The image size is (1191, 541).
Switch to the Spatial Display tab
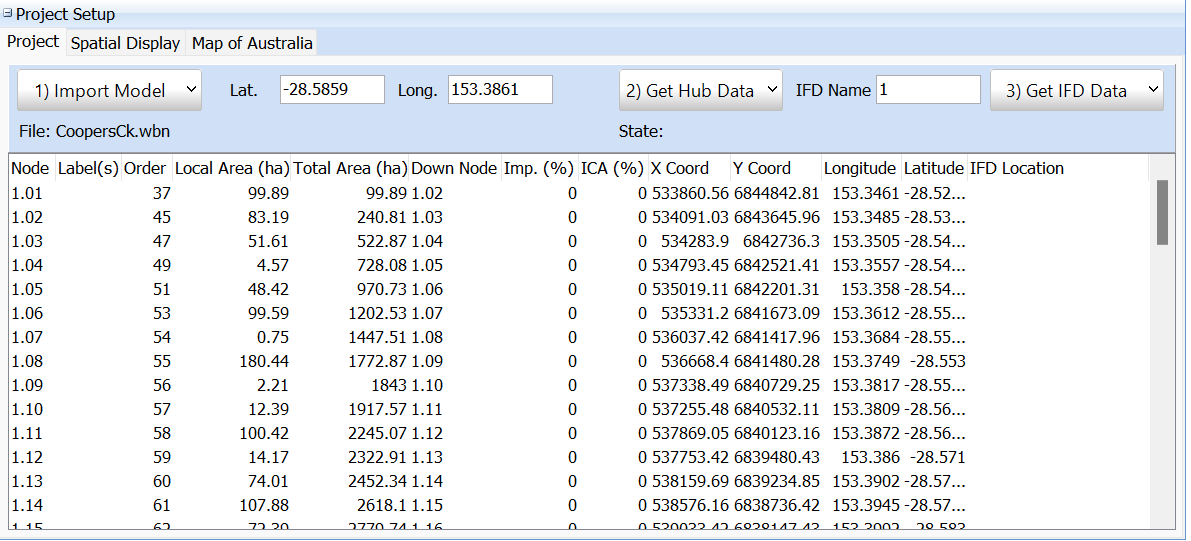coord(125,43)
